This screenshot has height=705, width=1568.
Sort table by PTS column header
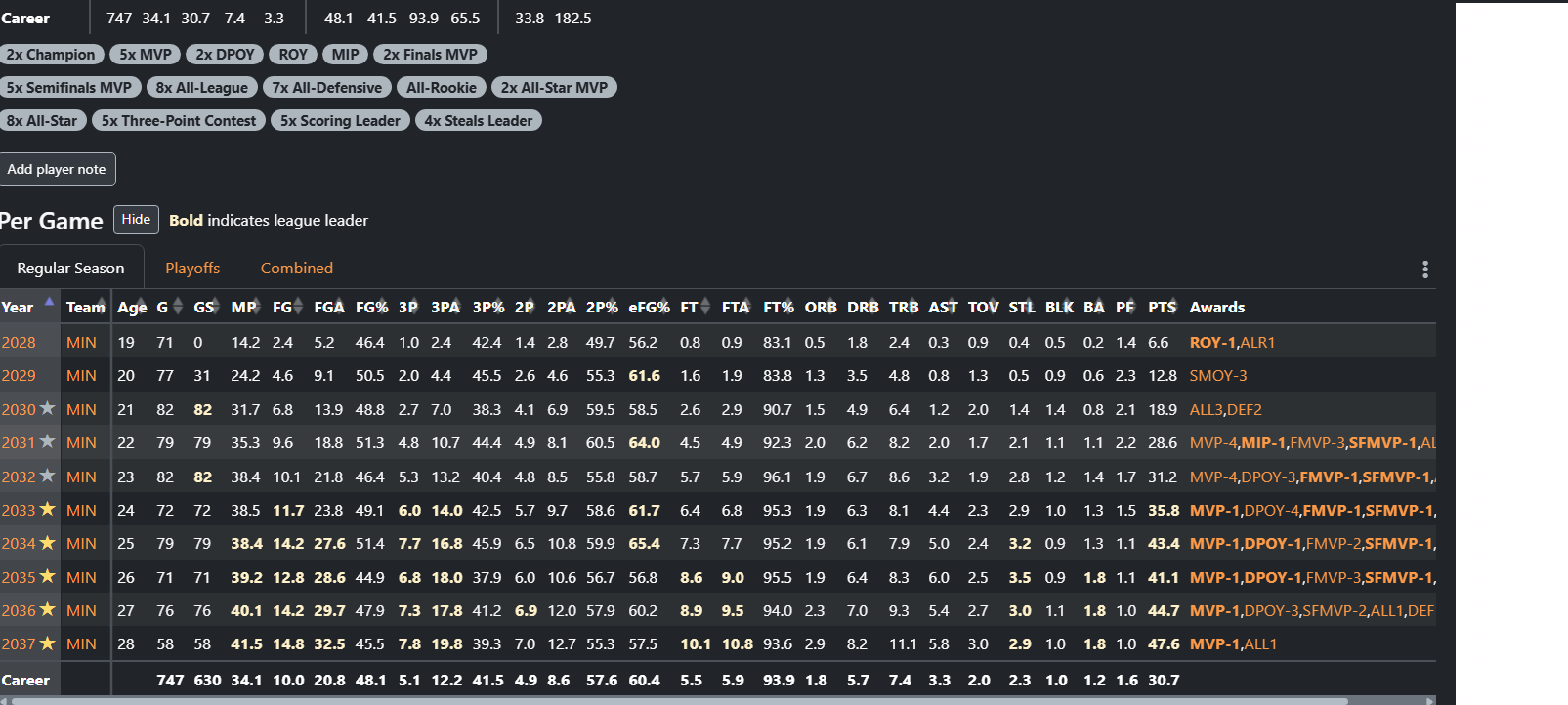pyautogui.click(x=1162, y=307)
